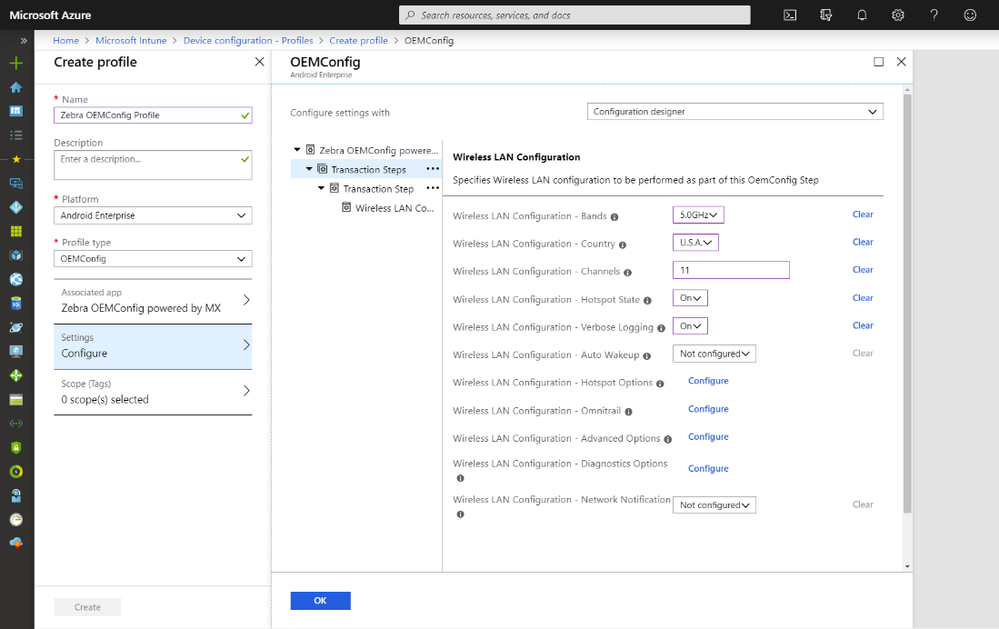The height and width of the screenshot is (629, 999).
Task: Open Azure Cosmos DB planet icon
Action: click(x=17, y=328)
